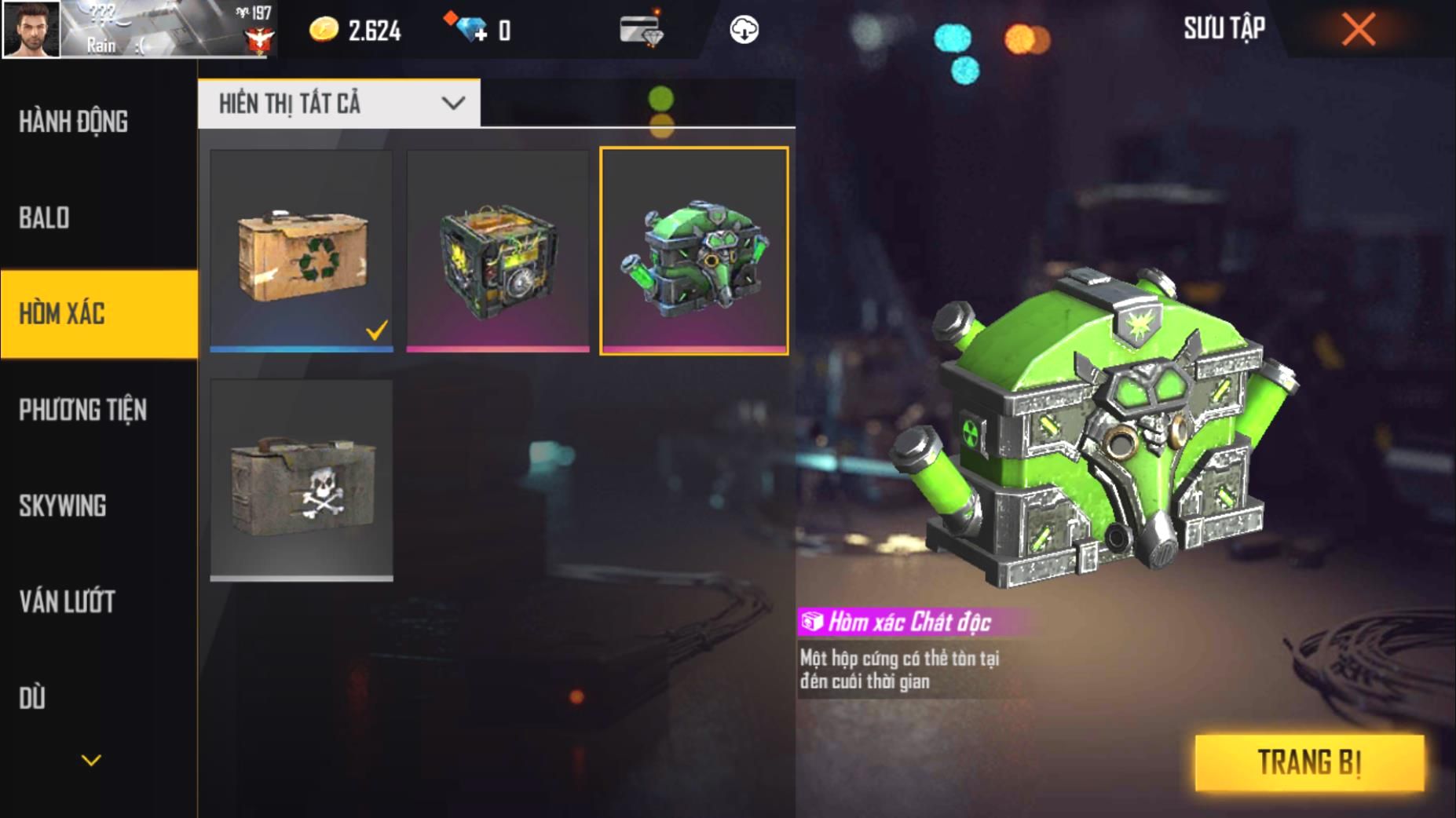Select the skull and crossbones crate skin
The image size is (1456, 818).
(x=302, y=480)
